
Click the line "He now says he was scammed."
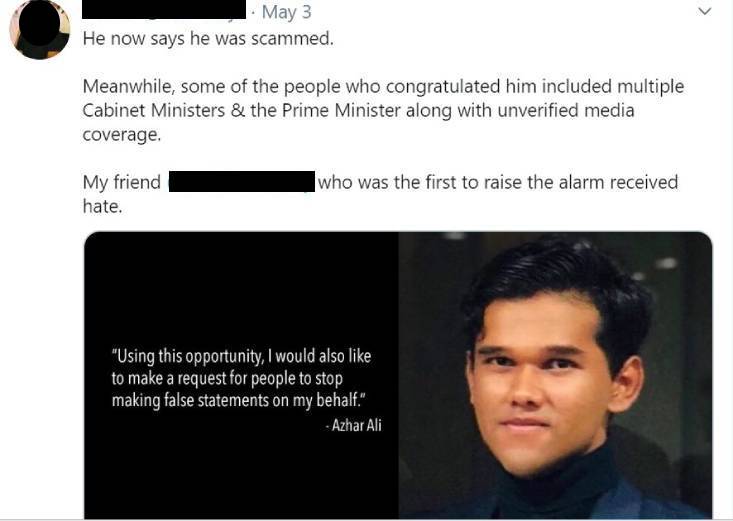(x=208, y=40)
